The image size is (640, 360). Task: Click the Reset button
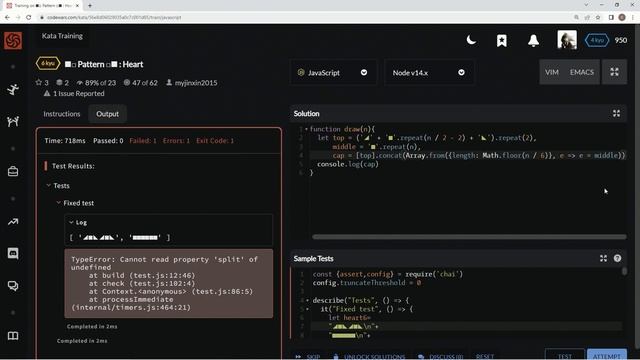[485, 356]
